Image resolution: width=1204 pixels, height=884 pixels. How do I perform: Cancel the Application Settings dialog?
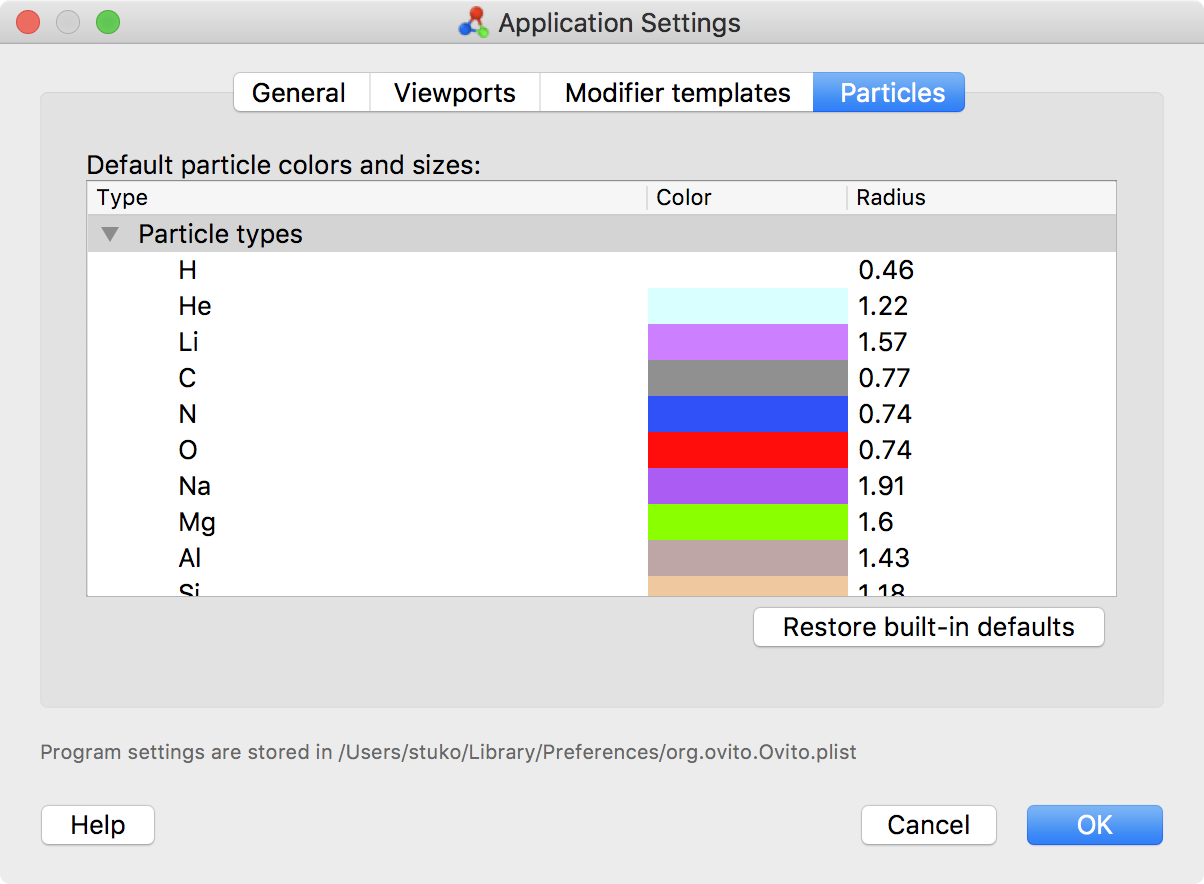(928, 825)
